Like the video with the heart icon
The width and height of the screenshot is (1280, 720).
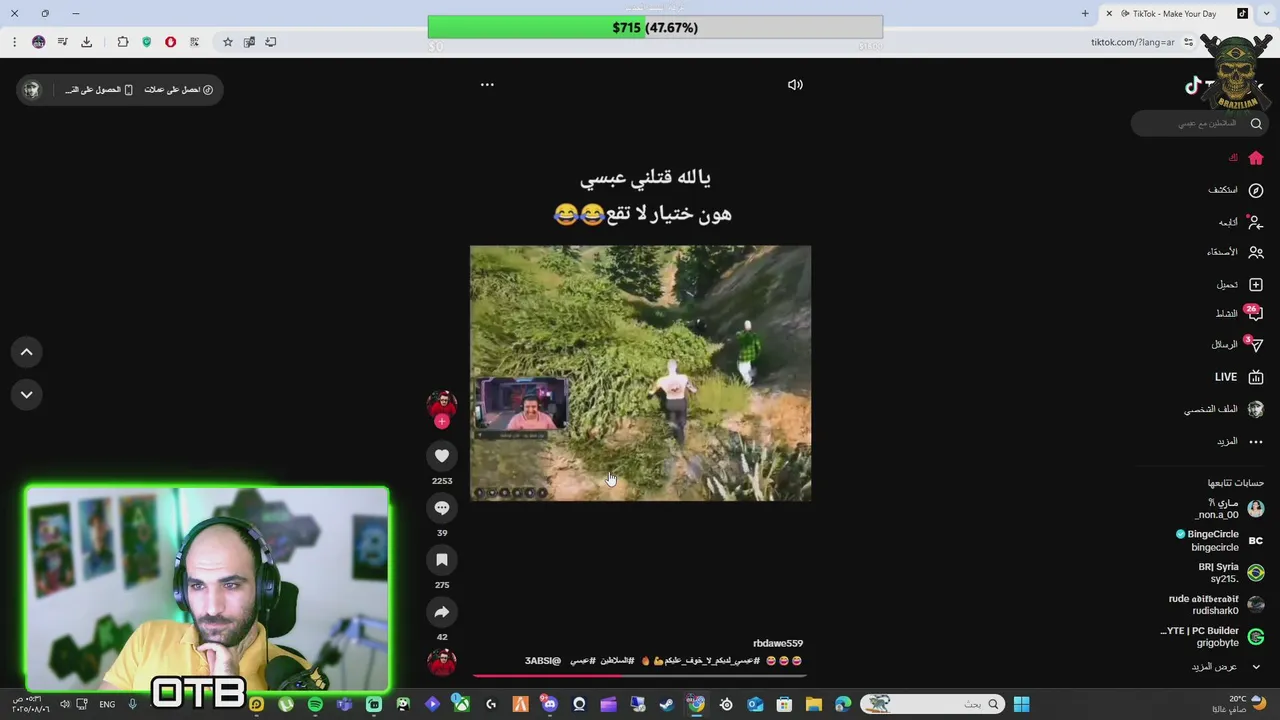442,456
